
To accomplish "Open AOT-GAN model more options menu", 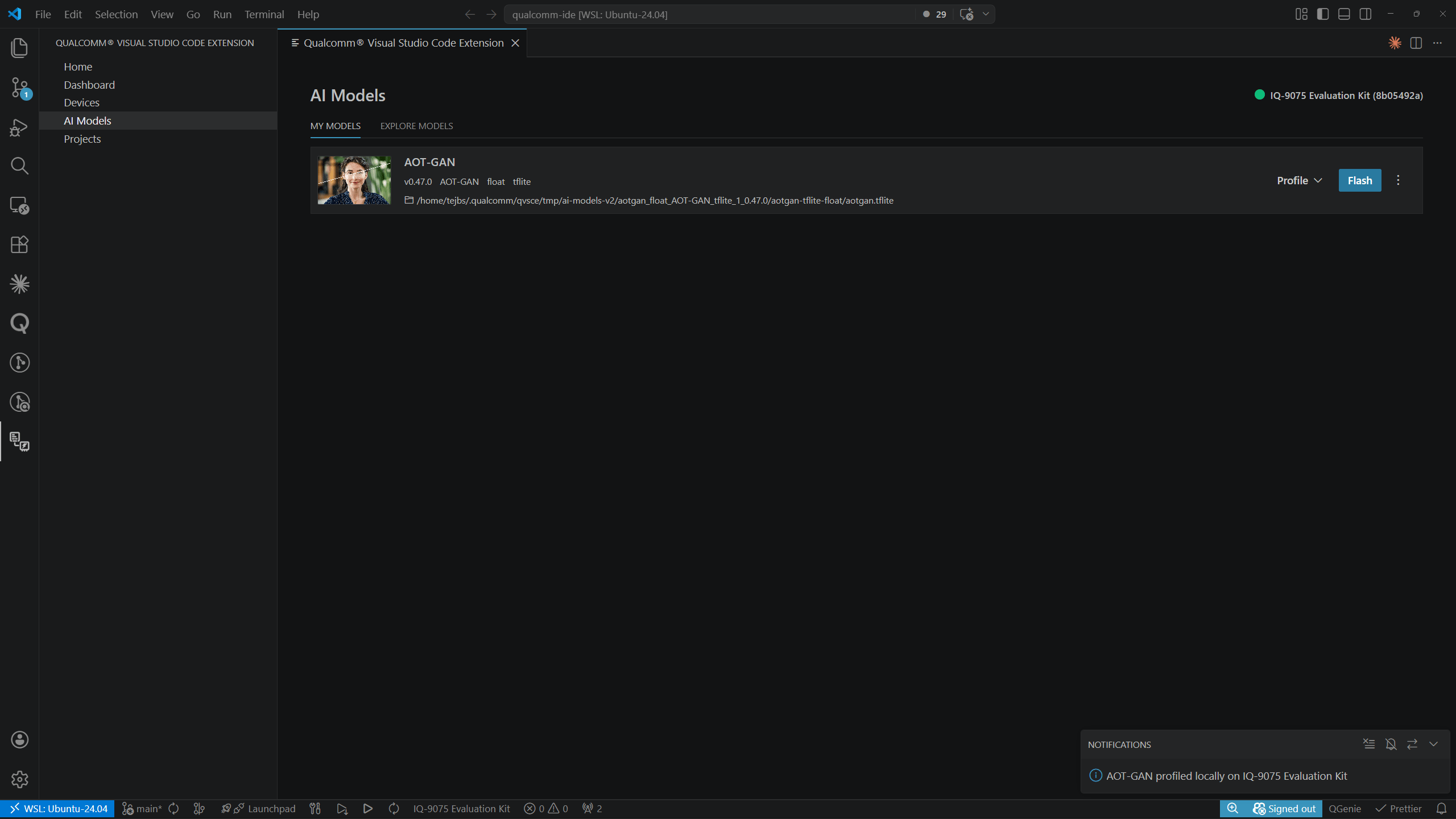I will click(1398, 180).
